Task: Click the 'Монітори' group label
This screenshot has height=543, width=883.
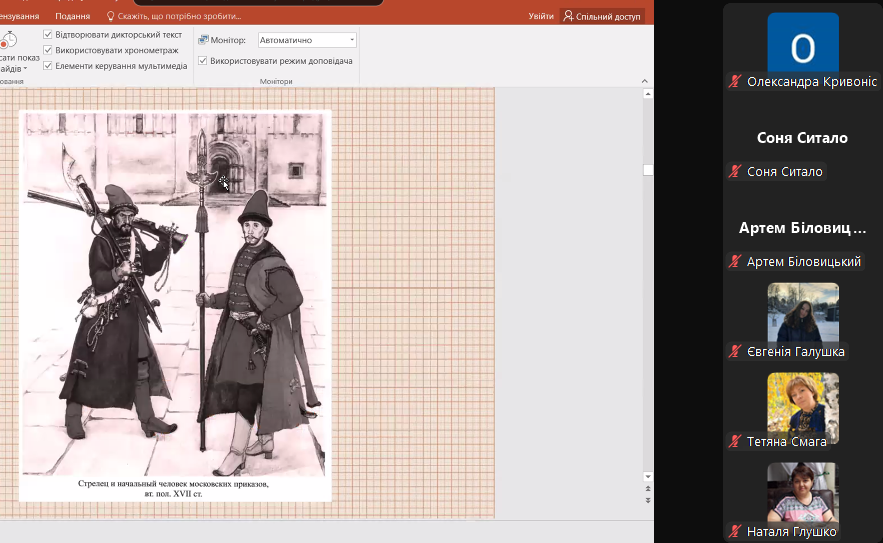Action: (x=276, y=81)
